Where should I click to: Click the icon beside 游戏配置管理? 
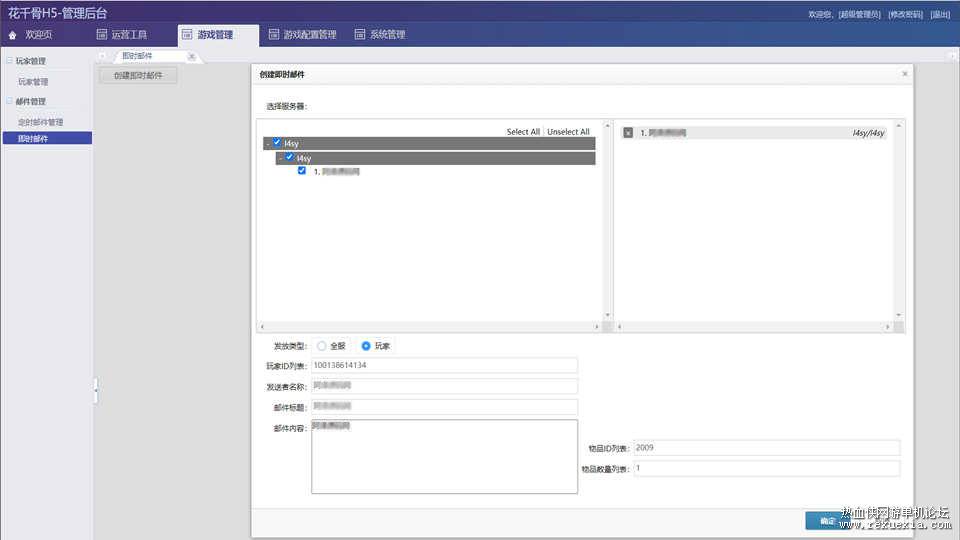coord(274,34)
